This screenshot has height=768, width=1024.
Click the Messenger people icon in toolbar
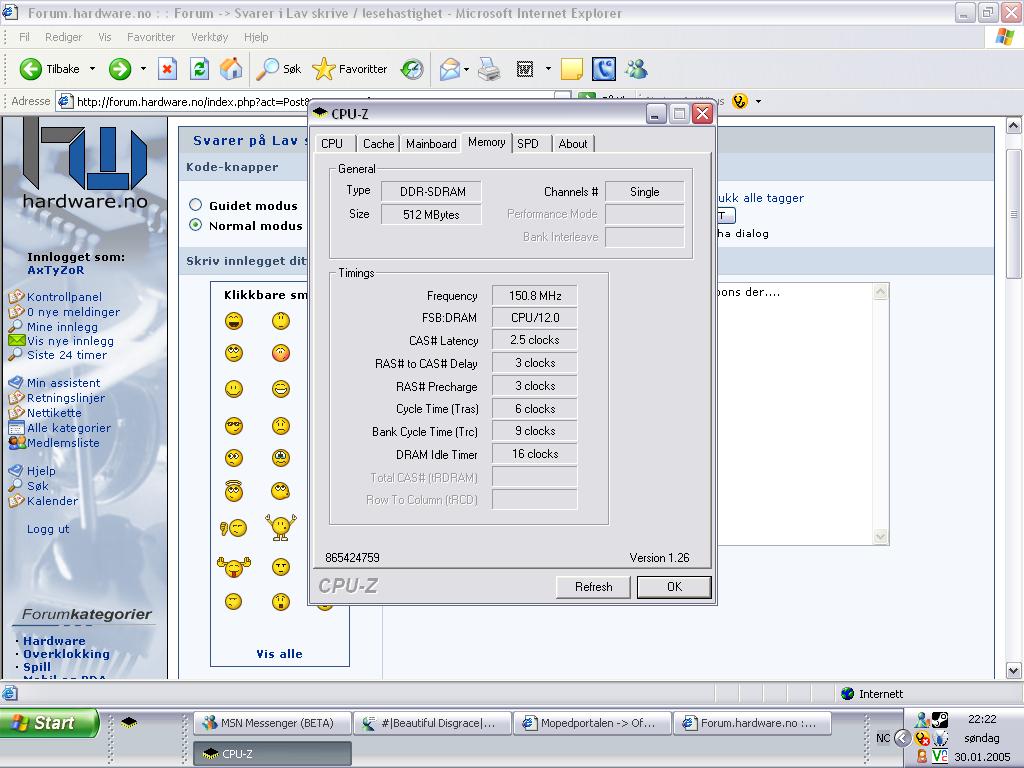[636, 69]
